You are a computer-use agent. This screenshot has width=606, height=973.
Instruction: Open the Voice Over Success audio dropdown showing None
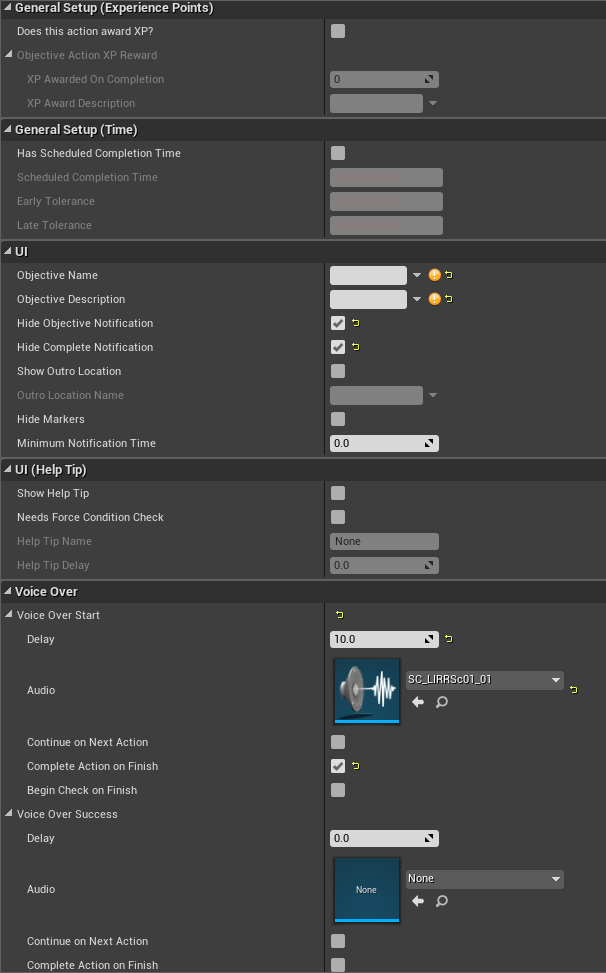click(x=485, y=879)
